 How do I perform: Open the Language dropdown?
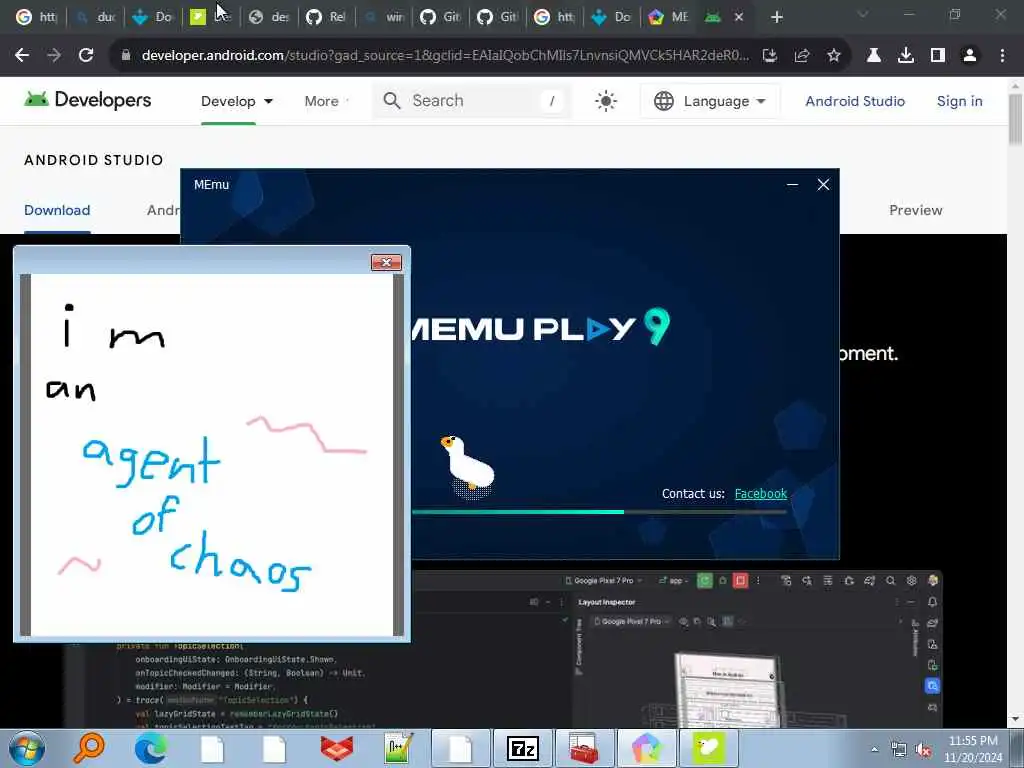[709, 101]
